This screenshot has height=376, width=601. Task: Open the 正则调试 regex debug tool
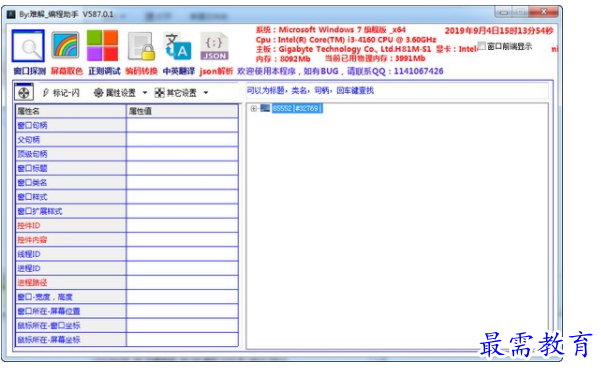click(102, 46)
